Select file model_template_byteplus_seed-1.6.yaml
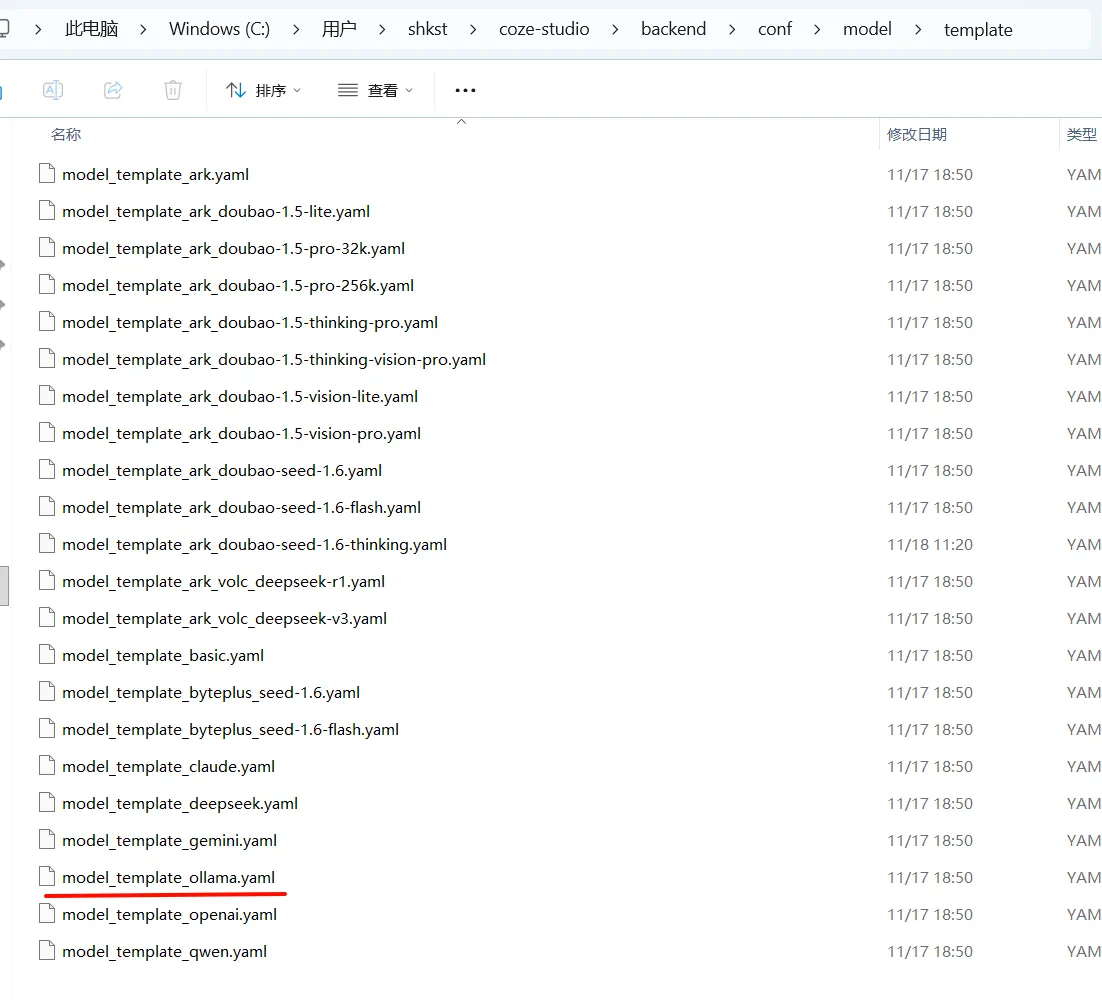 (x=211, y=693)
